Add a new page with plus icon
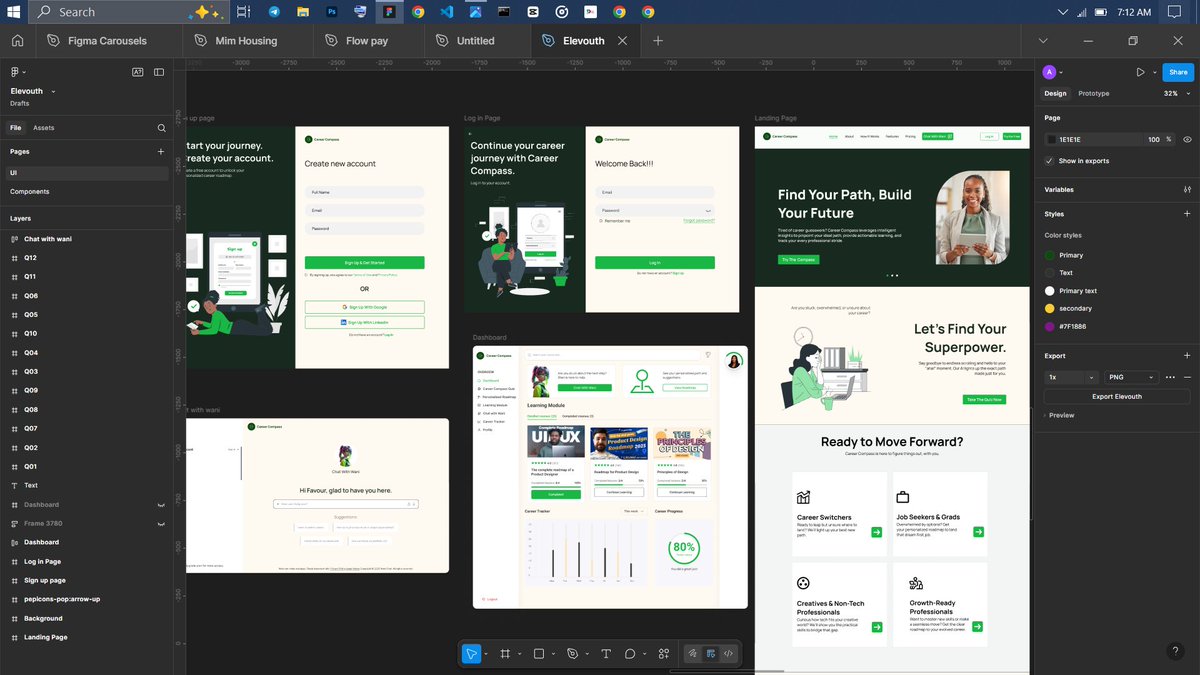 tap(161, 151)
